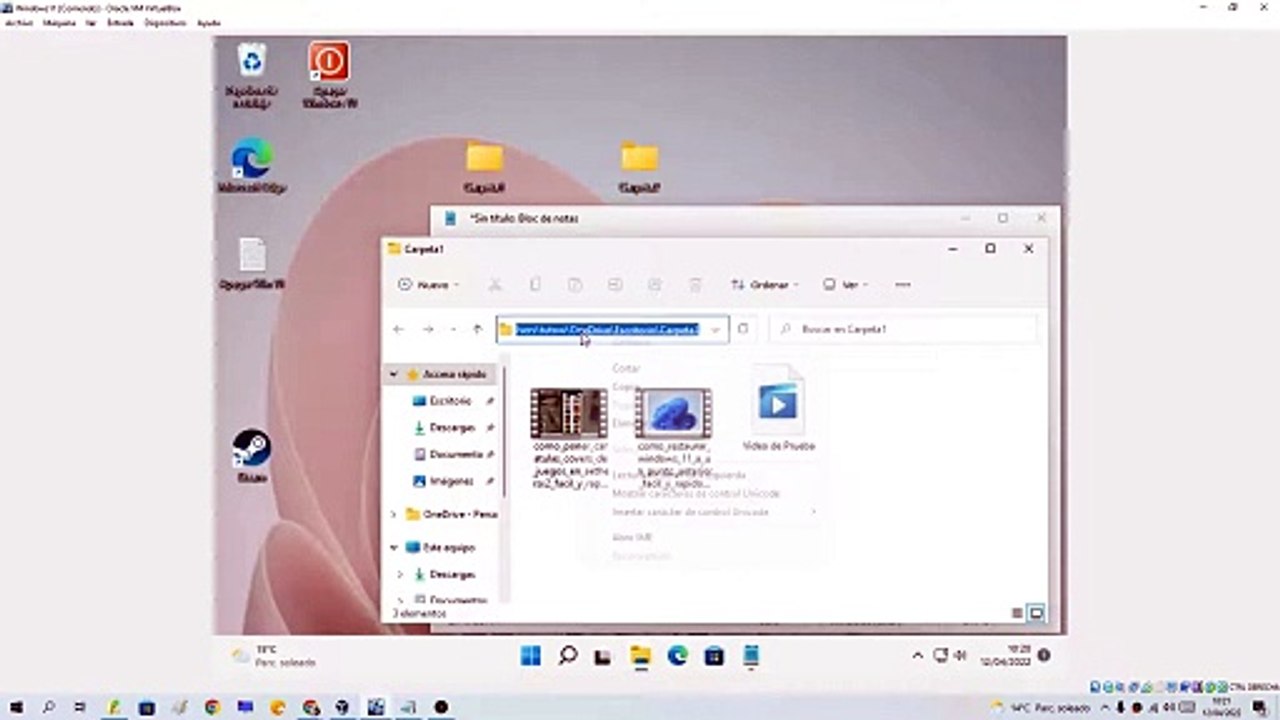
Task: Click the Delete trash icon in Explorer toolbar
Action: pyautogui.click(x=695, y=285)
